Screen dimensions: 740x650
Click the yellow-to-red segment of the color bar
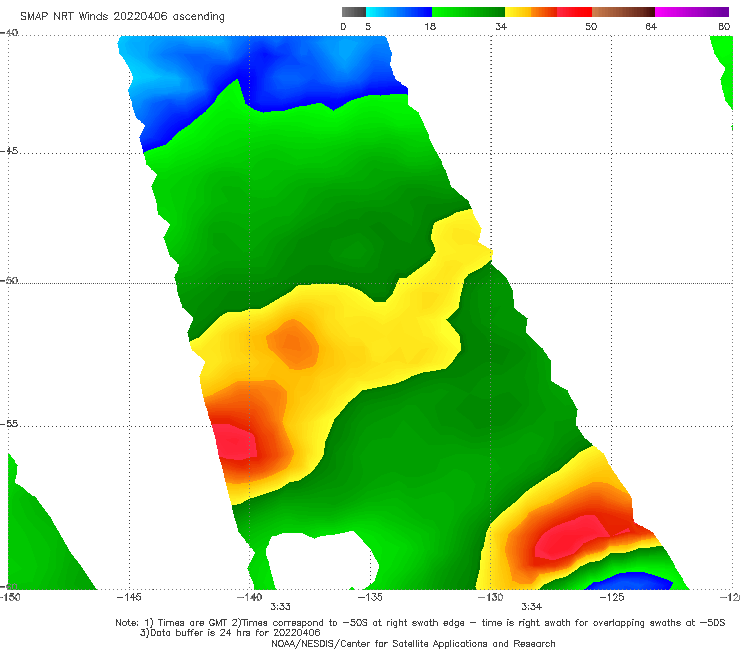548,12
